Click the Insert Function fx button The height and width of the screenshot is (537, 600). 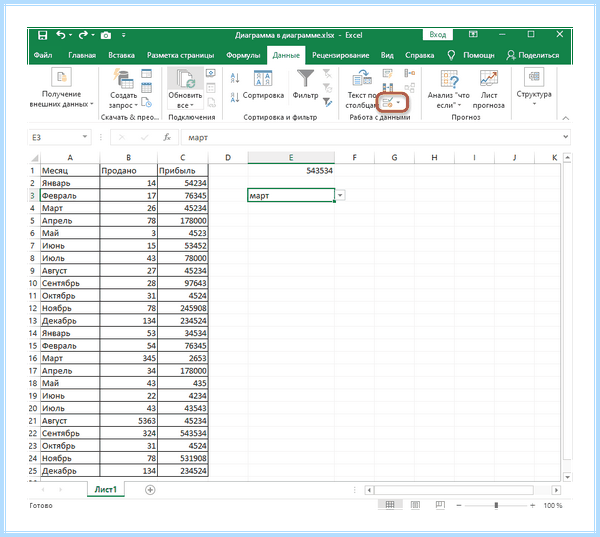click(167, 137)
